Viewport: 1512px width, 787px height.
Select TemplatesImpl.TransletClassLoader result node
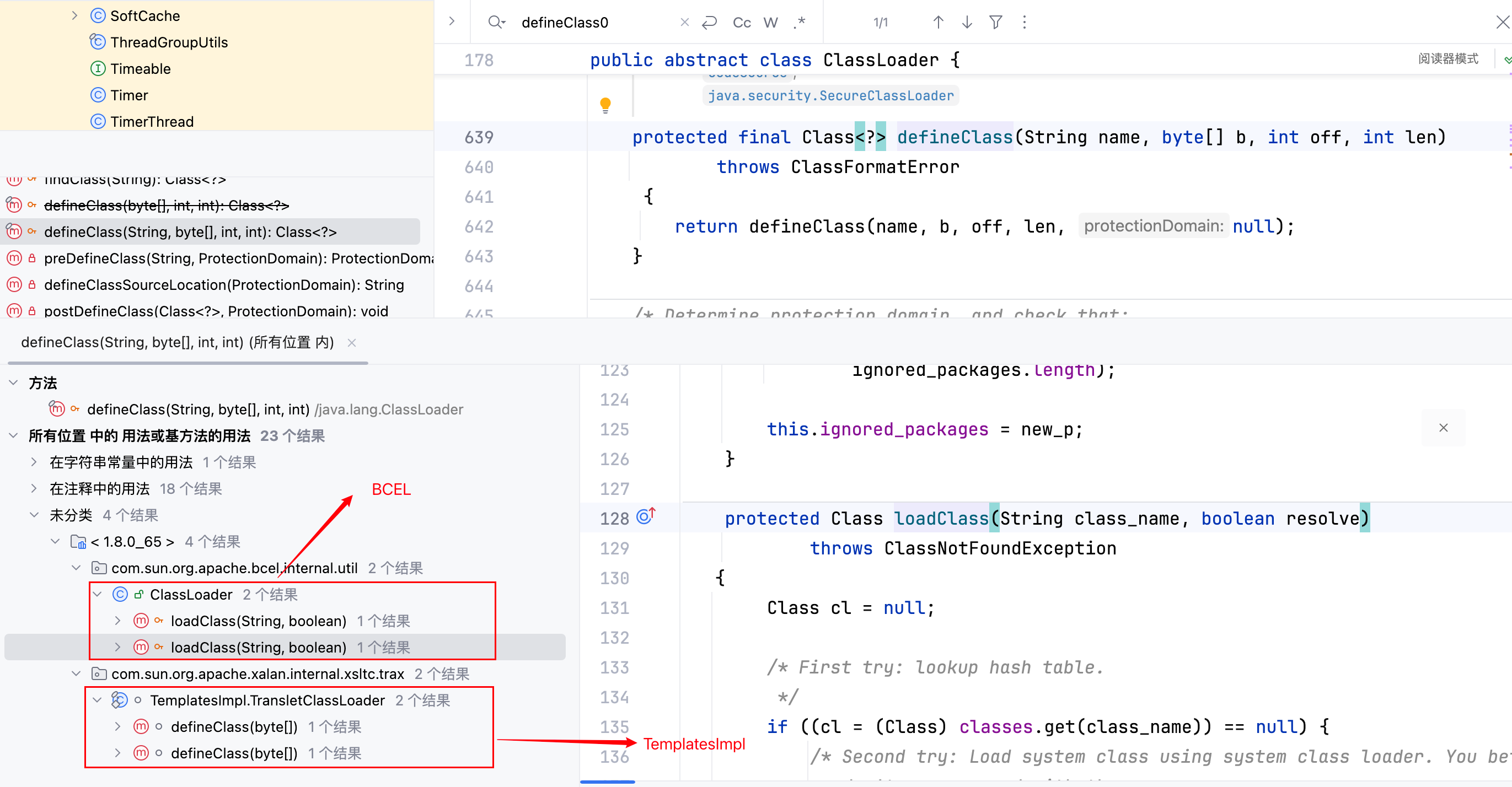[267, 700]
